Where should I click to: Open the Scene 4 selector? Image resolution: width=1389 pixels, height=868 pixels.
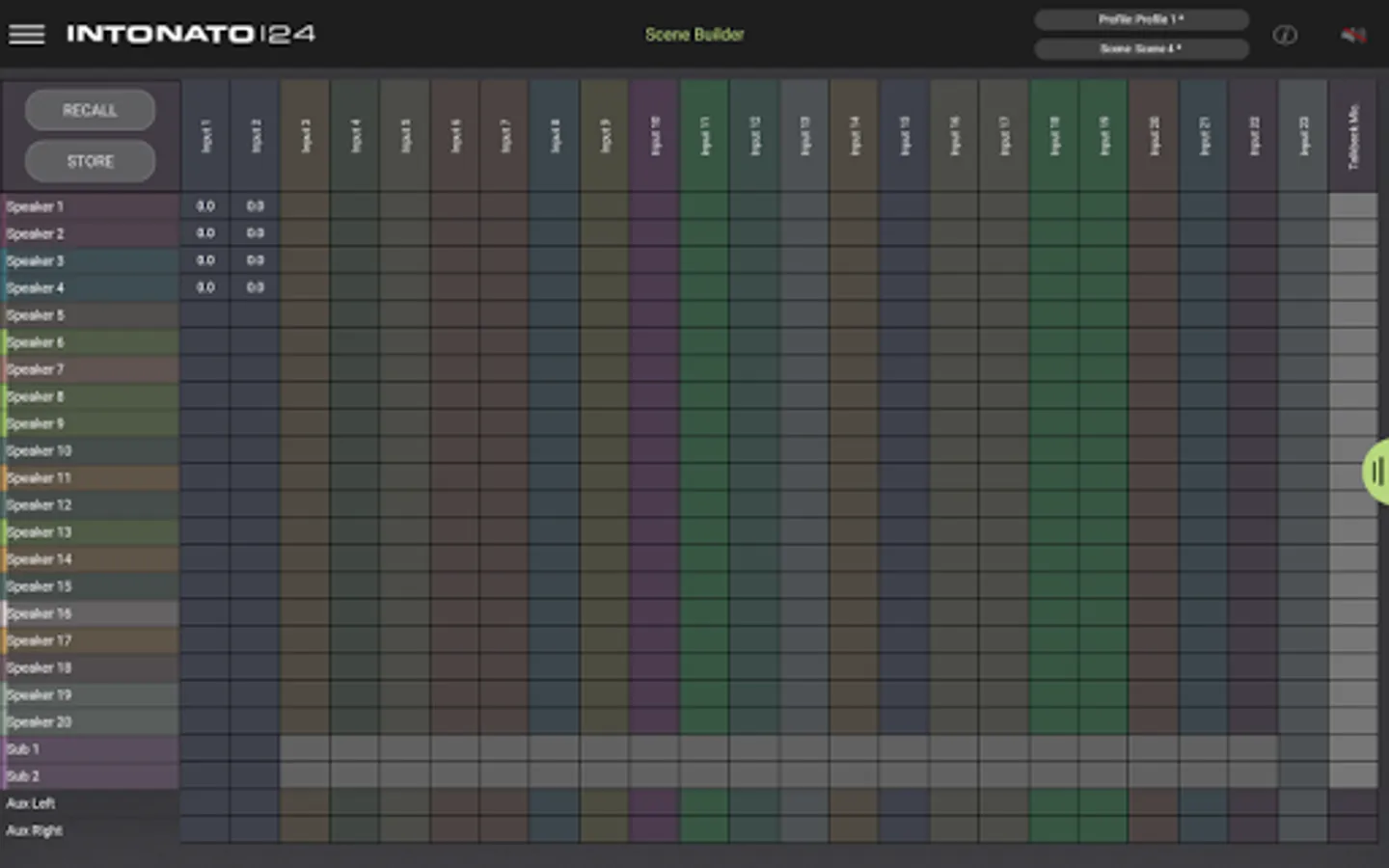[1141, 48]
